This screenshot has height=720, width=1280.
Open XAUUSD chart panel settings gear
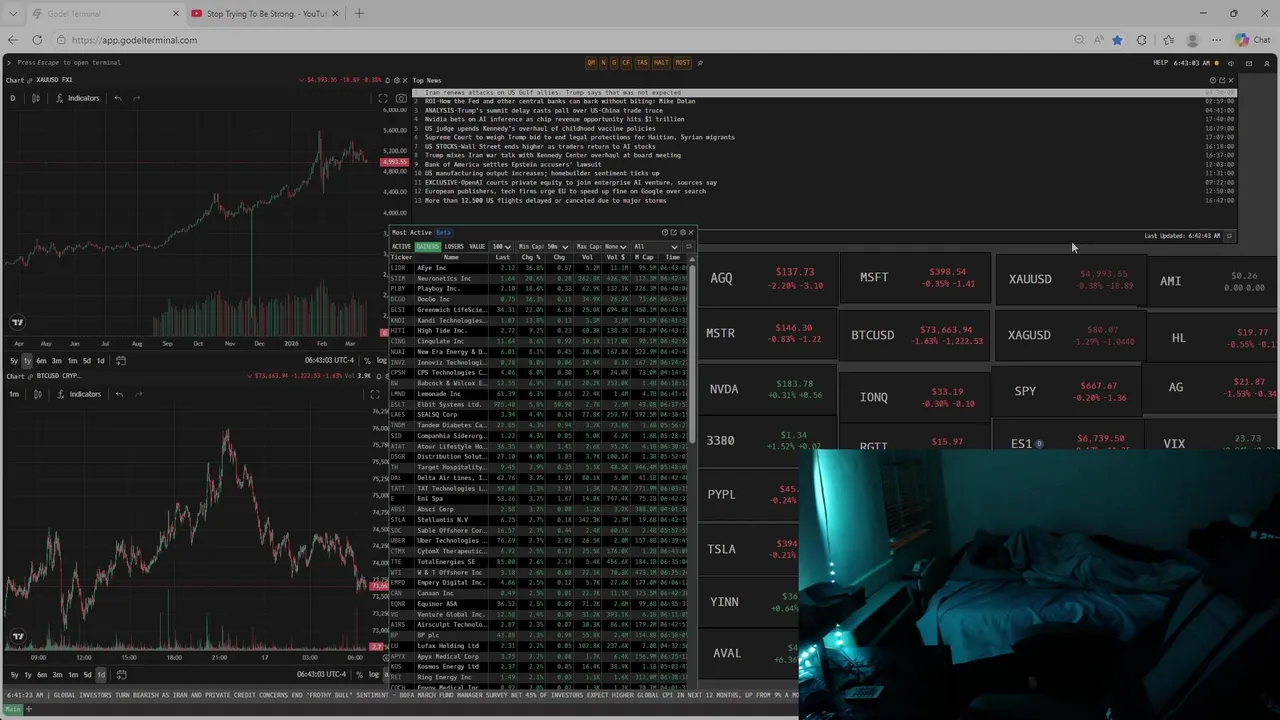pos(397,80)
